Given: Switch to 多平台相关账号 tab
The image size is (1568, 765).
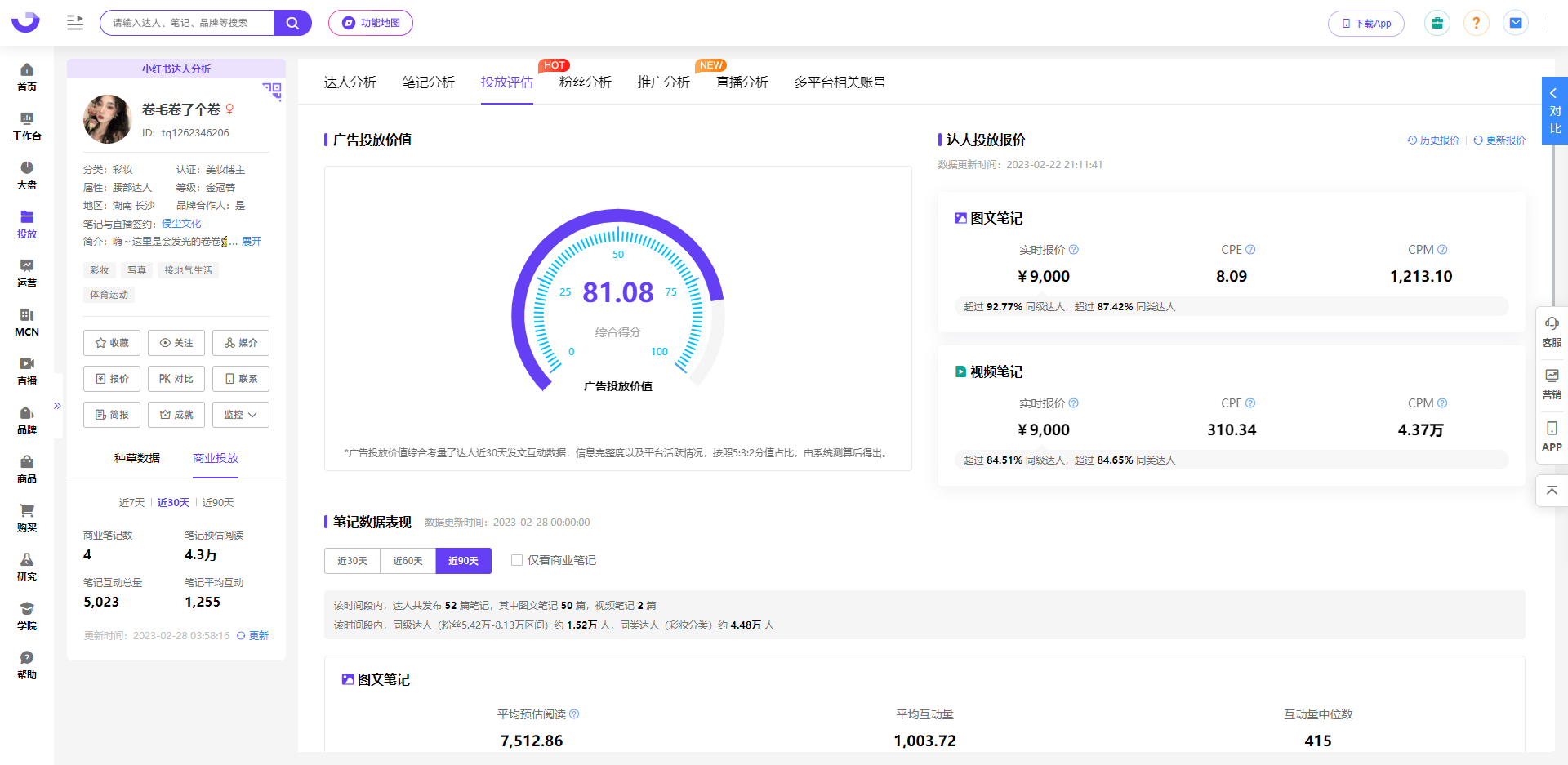Looking at the screenshot, I should tap(840, 82).
